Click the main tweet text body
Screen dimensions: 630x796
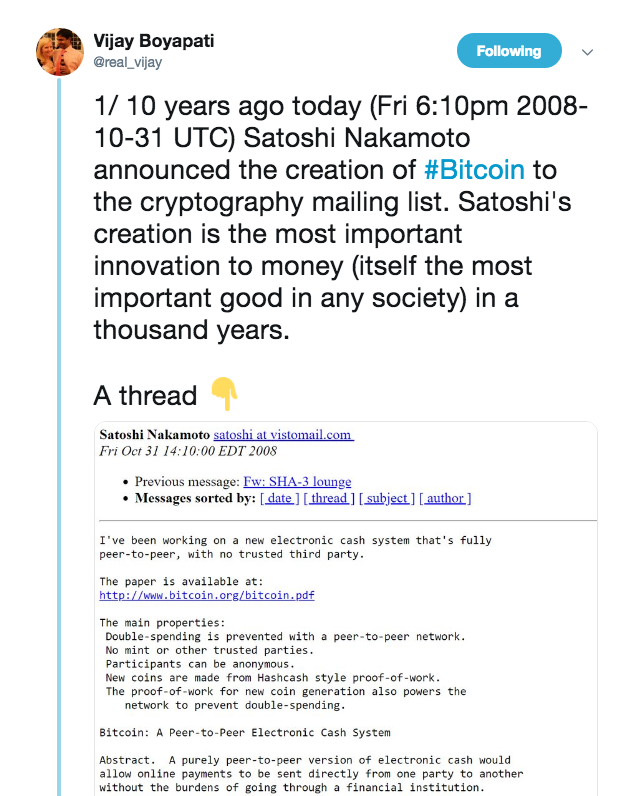coord(340,218)
